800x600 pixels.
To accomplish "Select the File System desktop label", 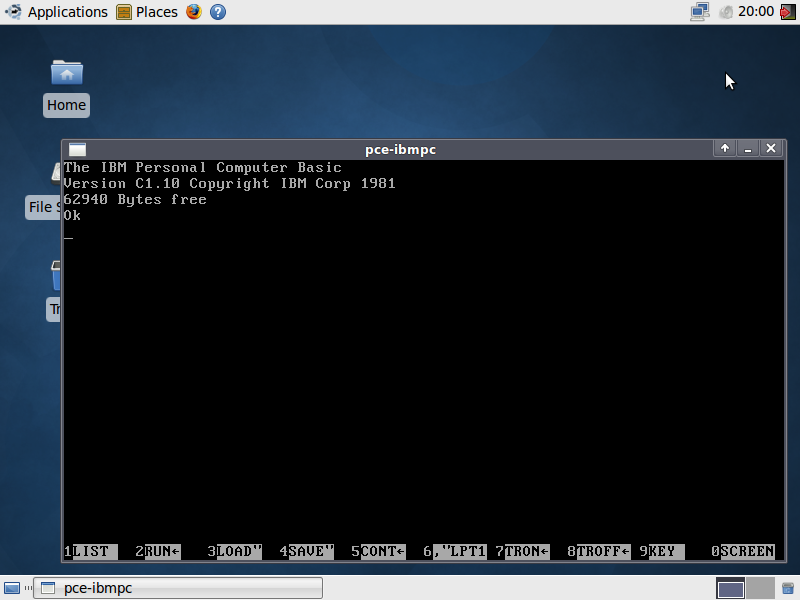I will click(43, 207).
